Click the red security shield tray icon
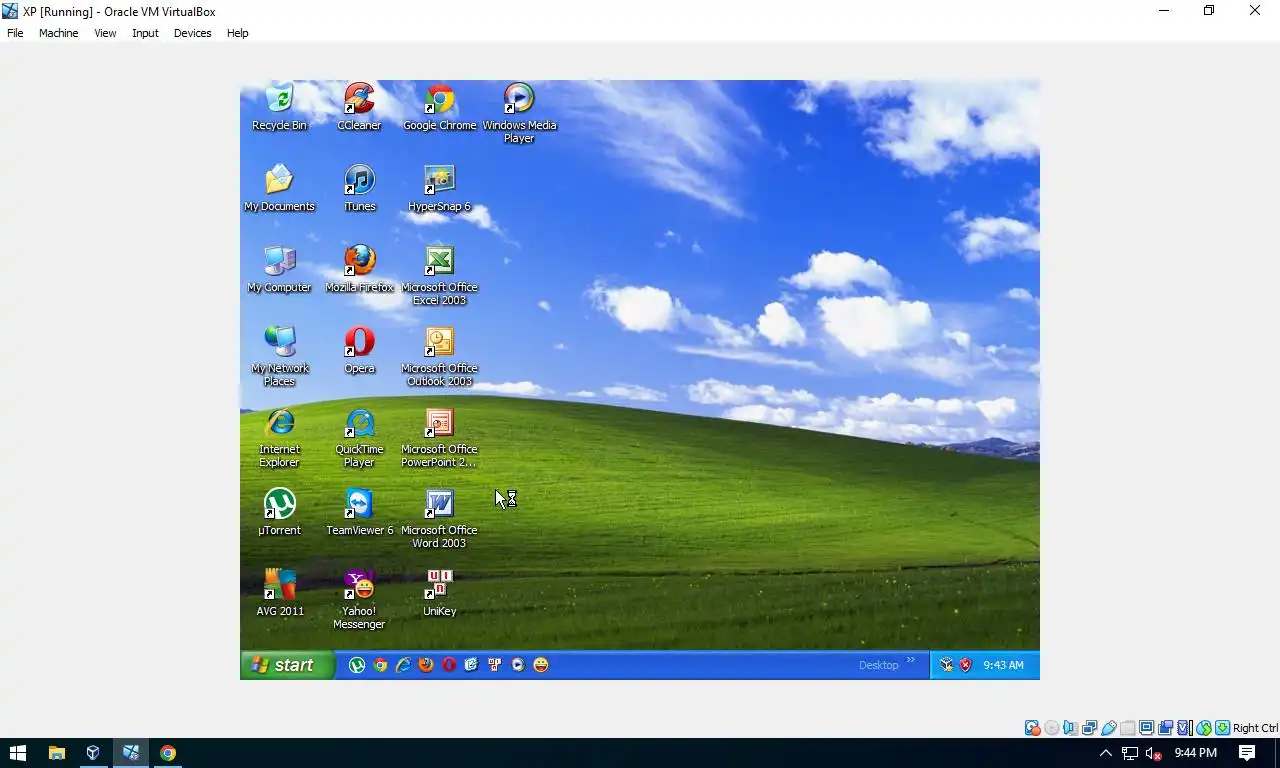 tap(966, 665)
